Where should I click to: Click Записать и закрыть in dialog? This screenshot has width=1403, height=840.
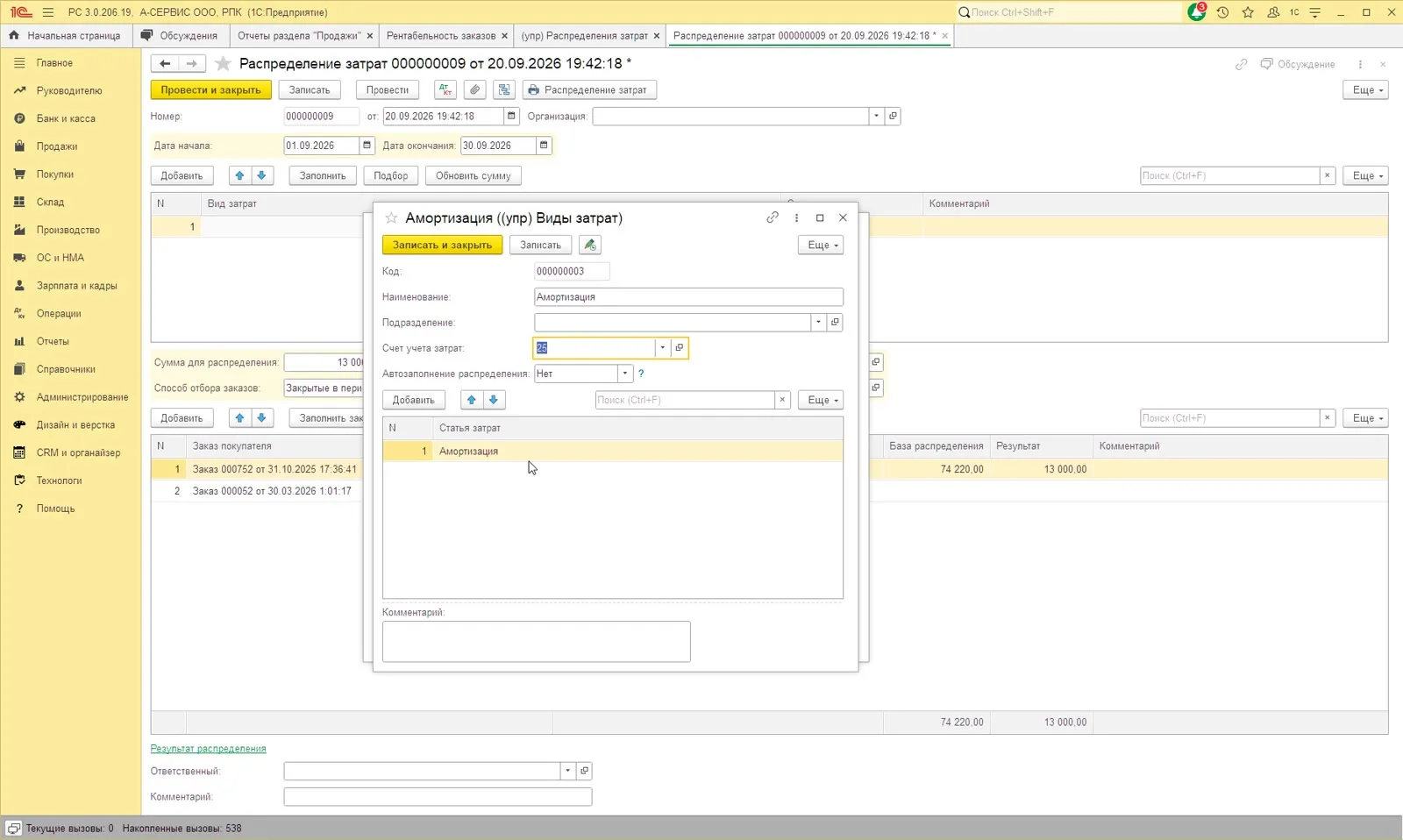pyautogui.click(x=442, y=245)
